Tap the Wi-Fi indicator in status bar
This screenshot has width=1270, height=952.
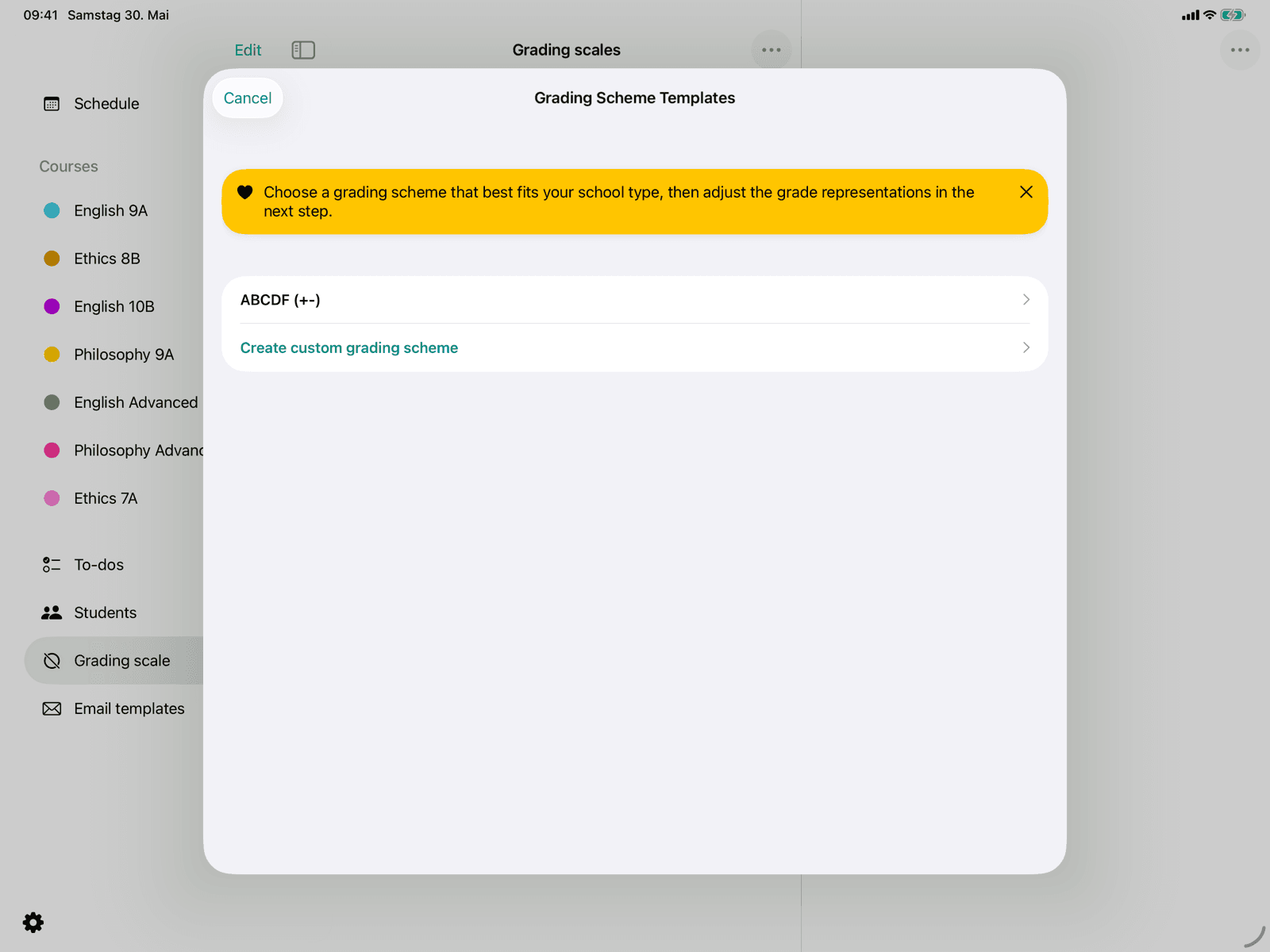click(1210, 15)
